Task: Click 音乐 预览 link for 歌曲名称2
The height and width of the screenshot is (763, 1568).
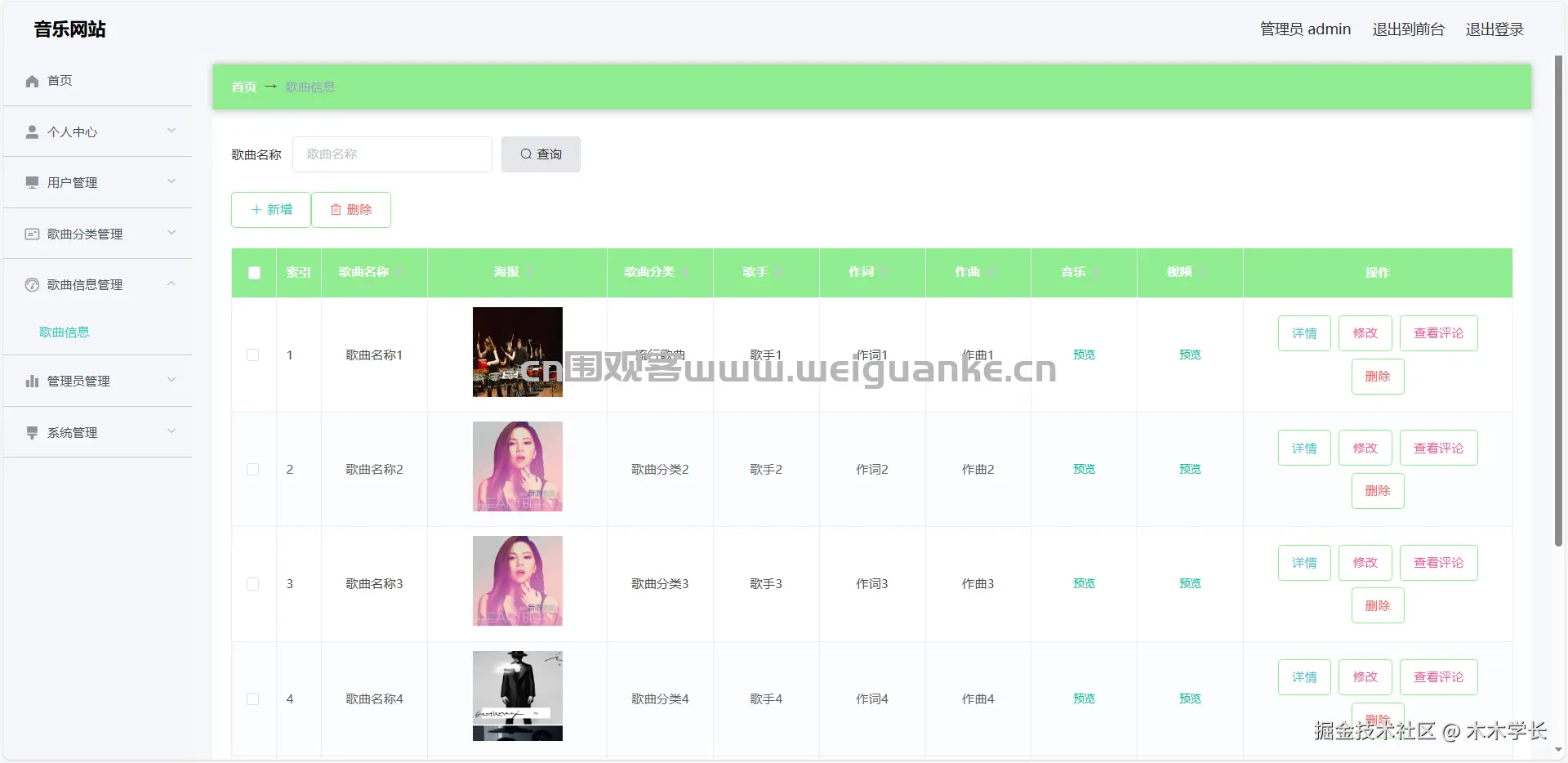Action: click(x=1084, y=469)
